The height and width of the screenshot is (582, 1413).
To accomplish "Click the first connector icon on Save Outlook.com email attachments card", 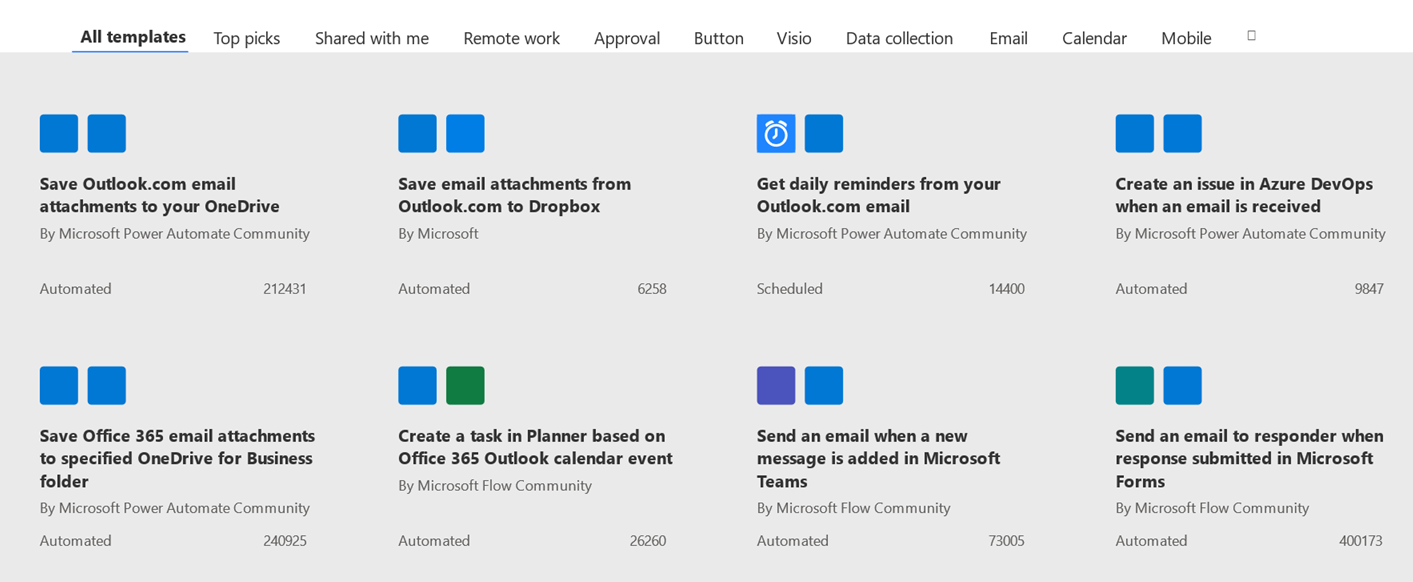I will pyautogui.click(x=58, y=133).
